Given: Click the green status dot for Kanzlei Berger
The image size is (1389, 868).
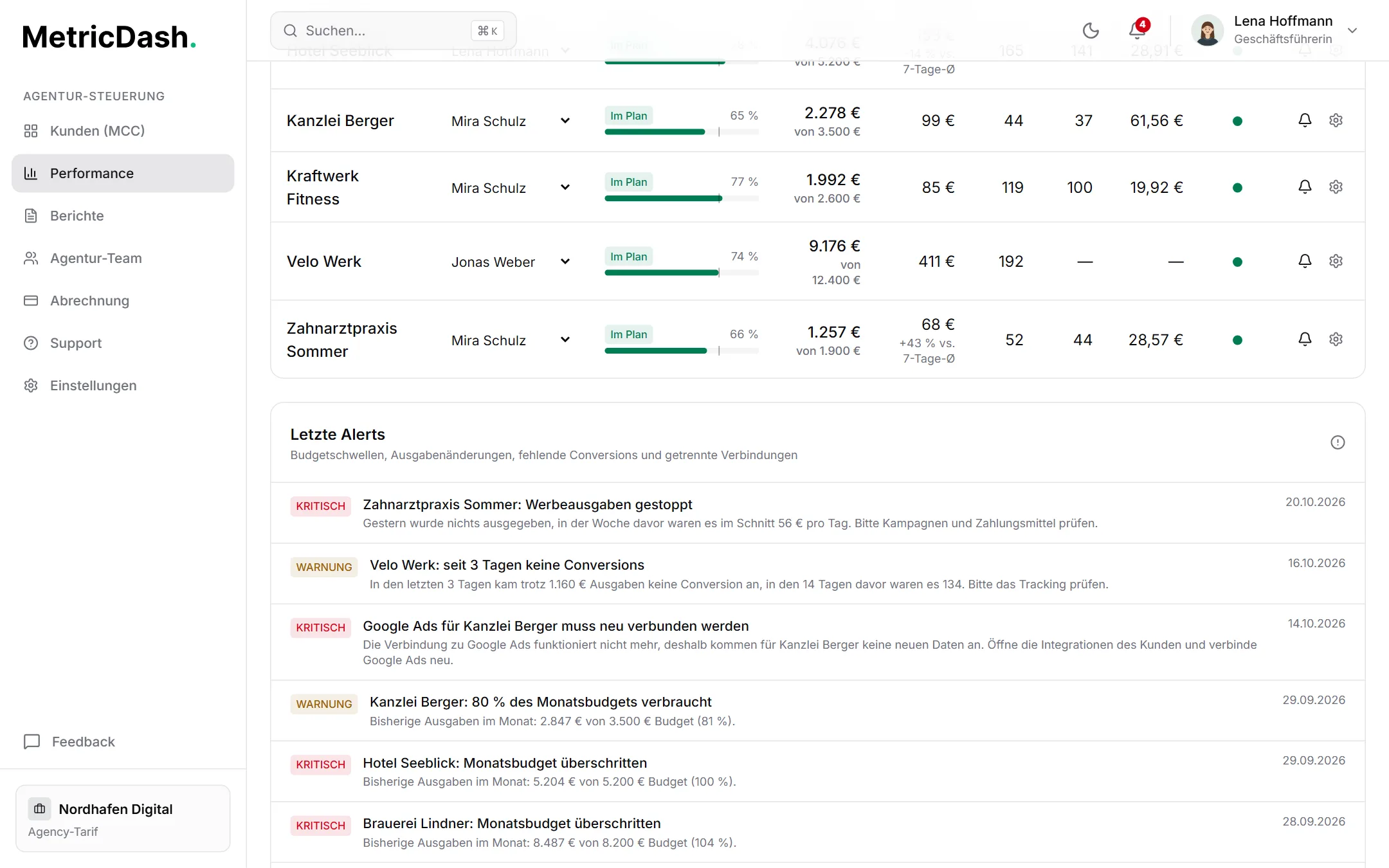Looking at the screenshot, I should (x=1237, y=121).
